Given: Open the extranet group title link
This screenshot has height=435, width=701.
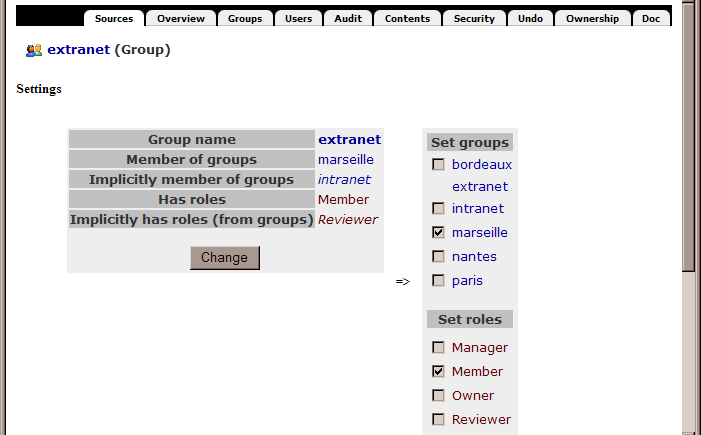Looking at the screenshot, I should pyautogui.click(x=78, y=50).
